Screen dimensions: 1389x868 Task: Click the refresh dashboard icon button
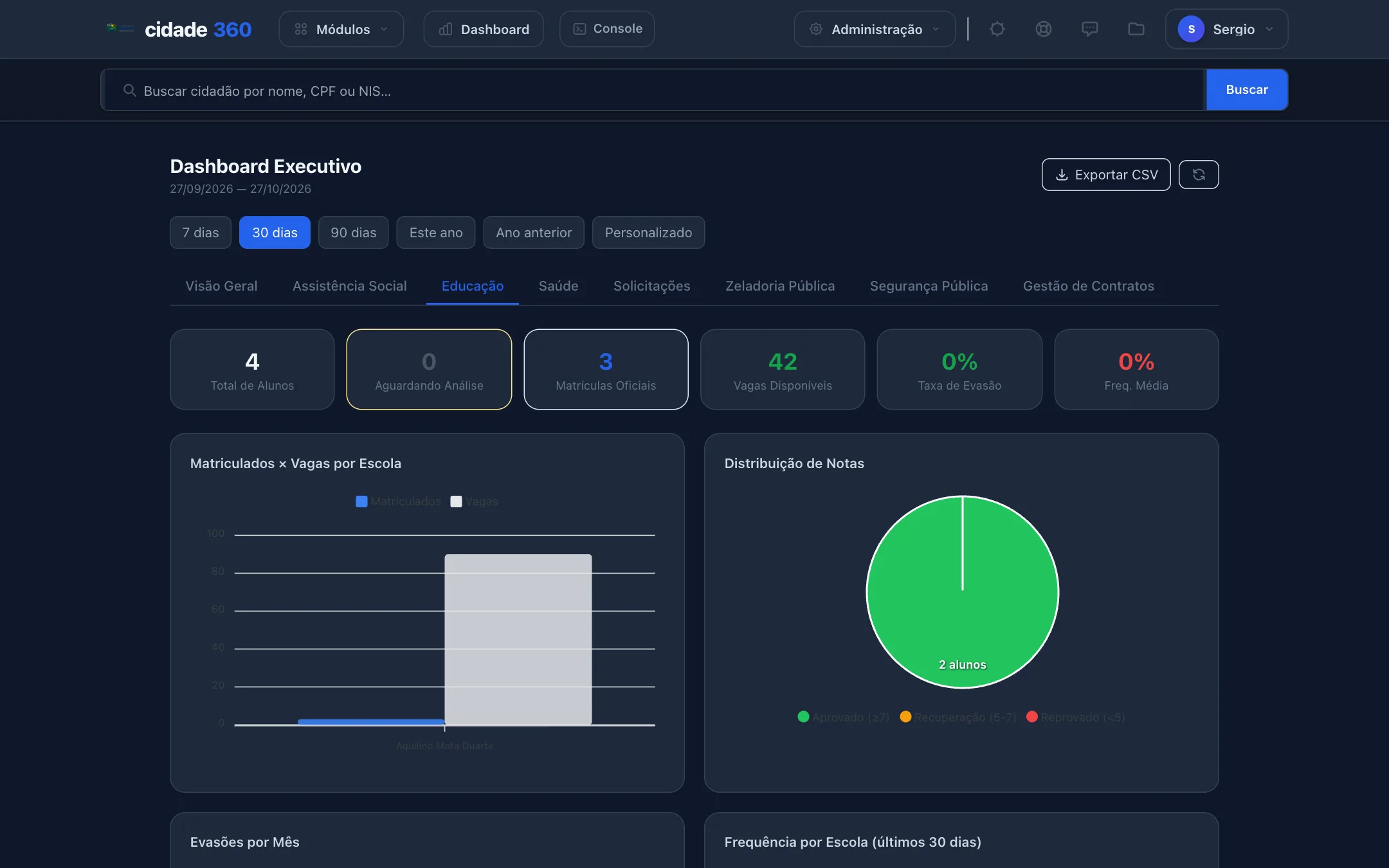1199,174
